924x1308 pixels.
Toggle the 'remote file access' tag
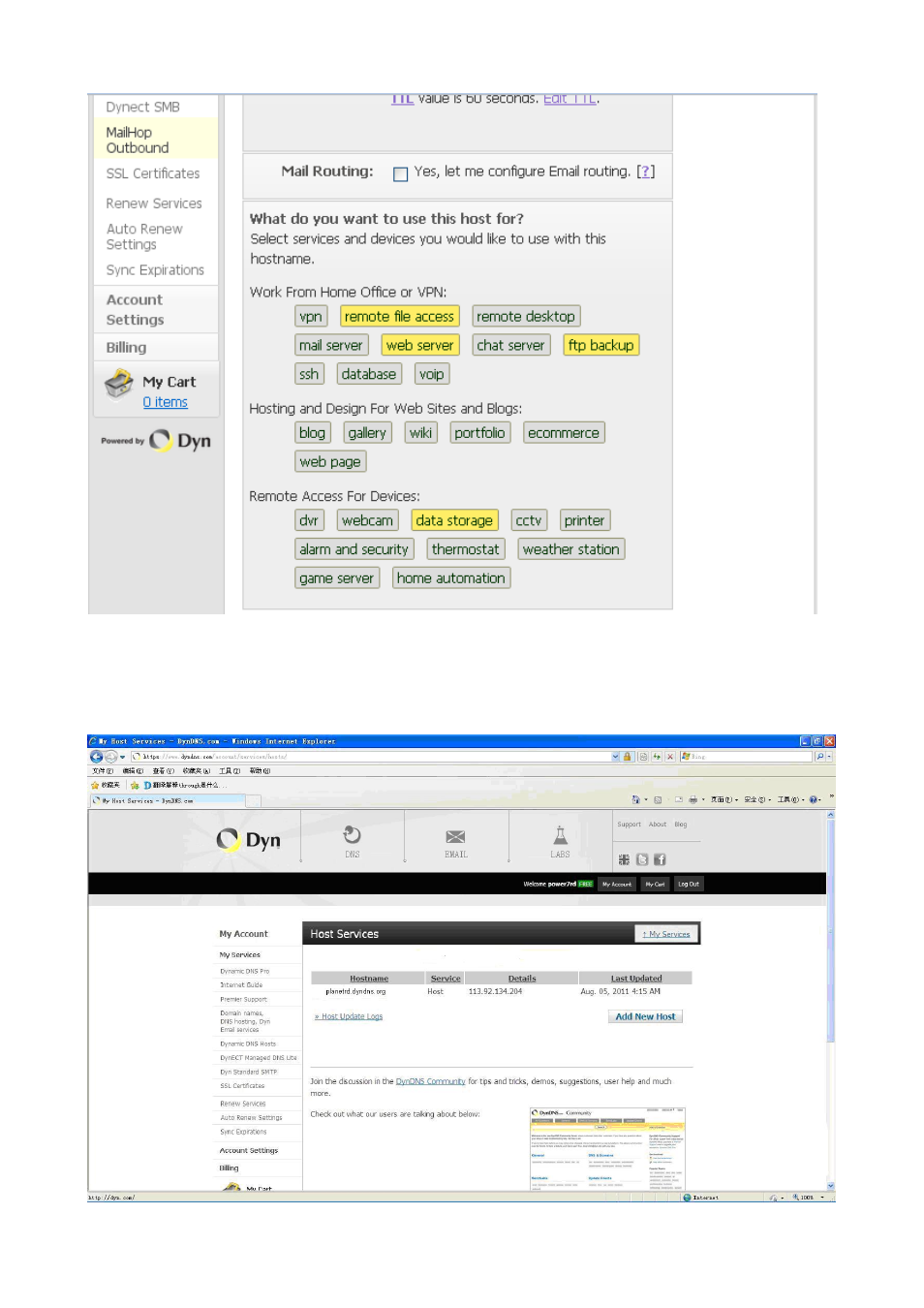[x=399, y=317]
